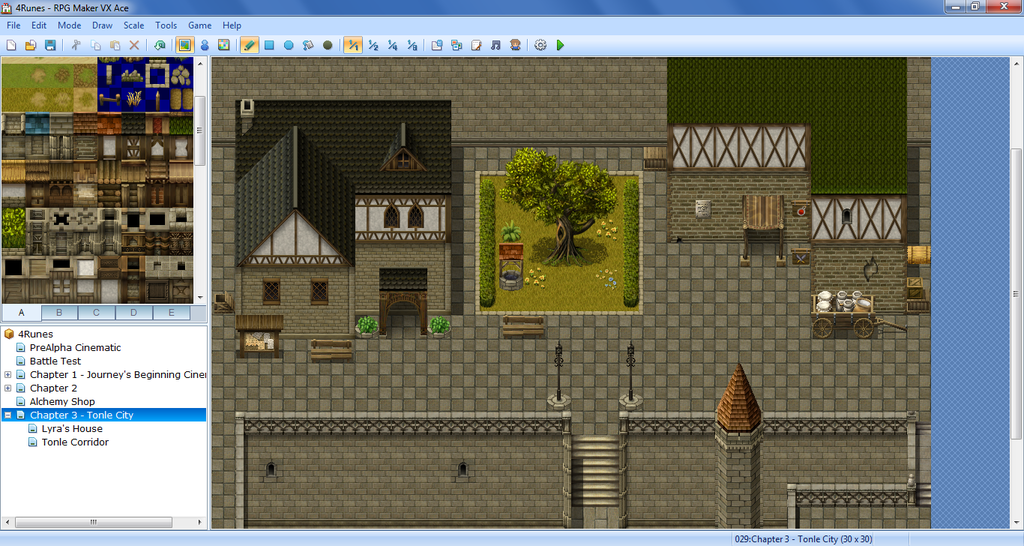Toggle Map editing mode on
The height and width of the screenshot is (546, 1024).
coord(185,45)
